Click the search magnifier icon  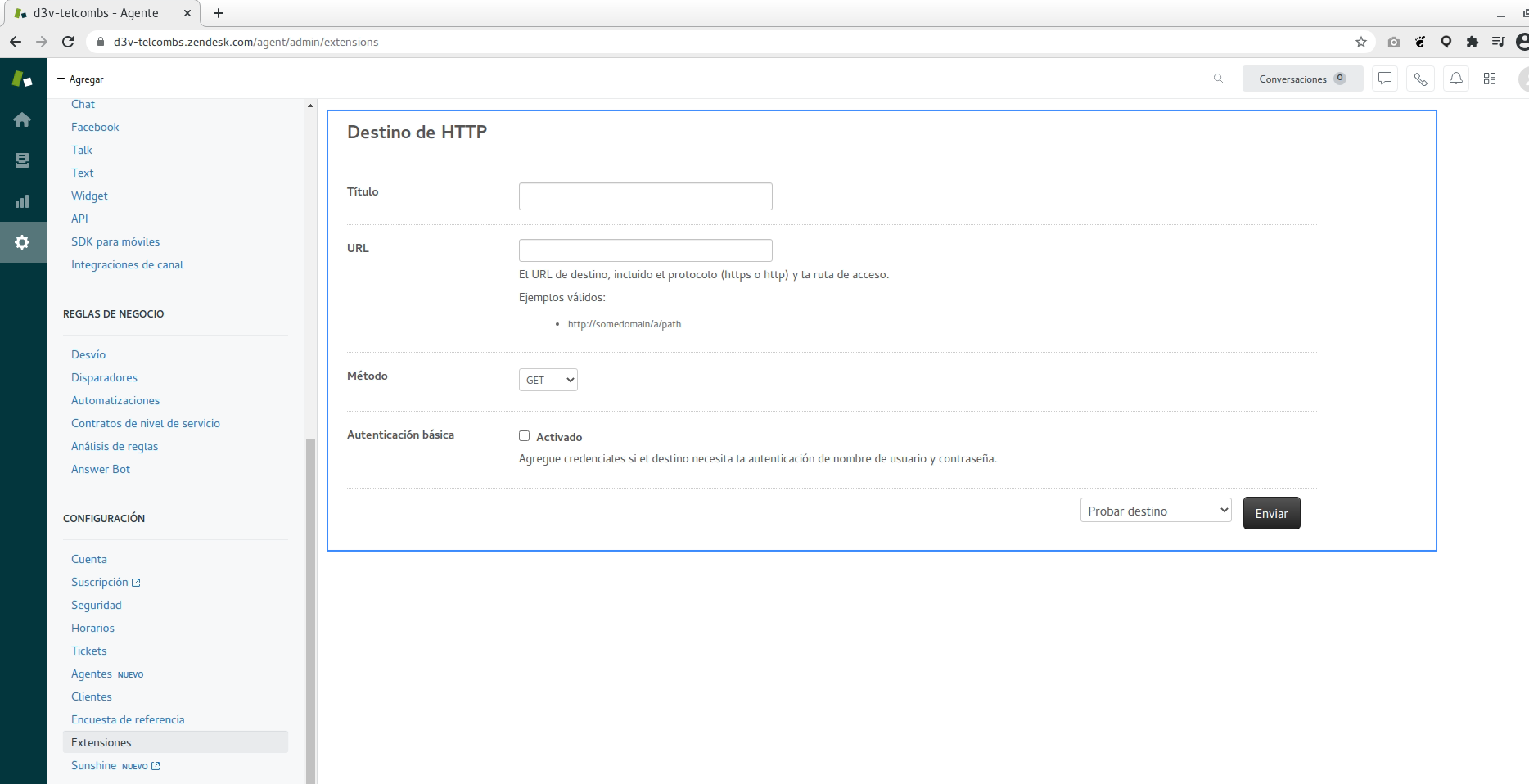click(x=1218, y=79)
